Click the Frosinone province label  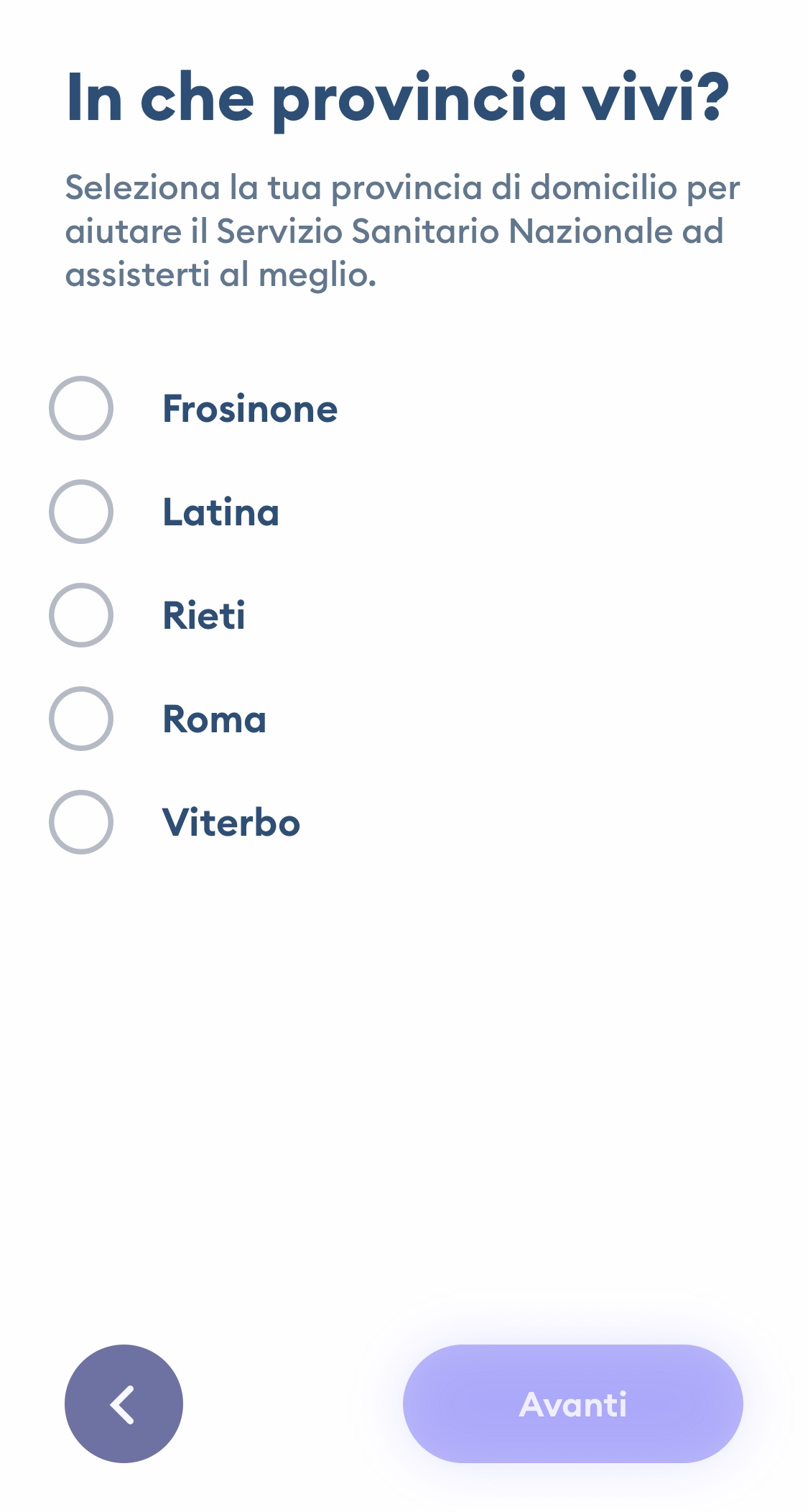250,409
